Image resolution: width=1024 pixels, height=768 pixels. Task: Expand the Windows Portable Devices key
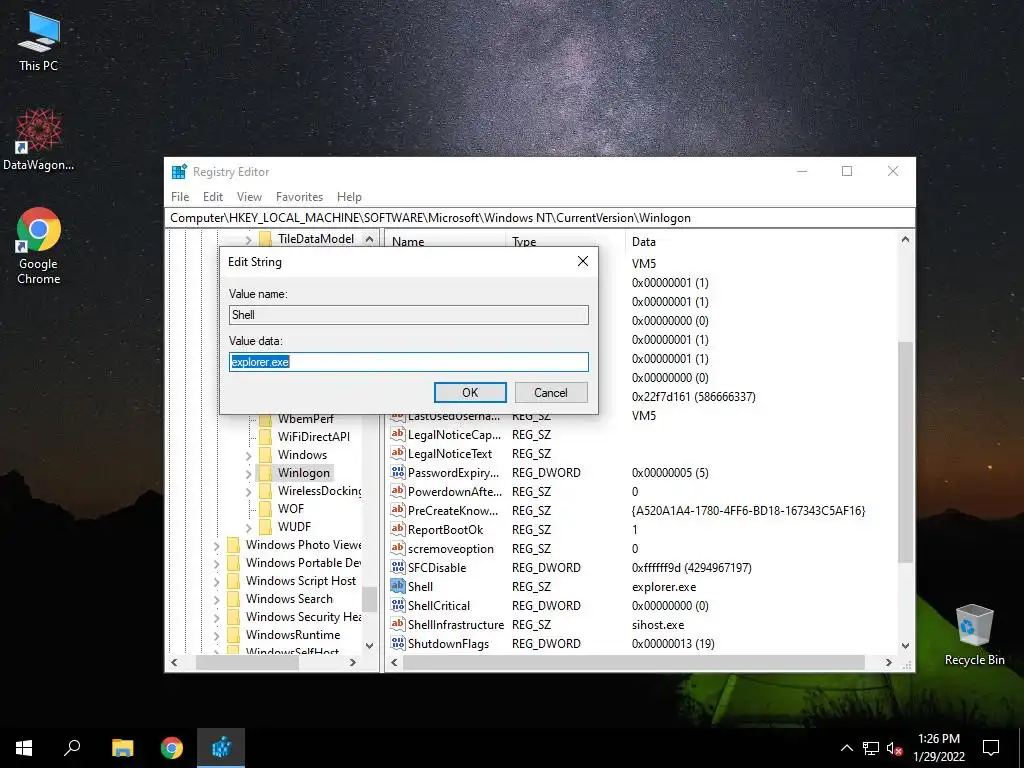(x=216, y=563)
